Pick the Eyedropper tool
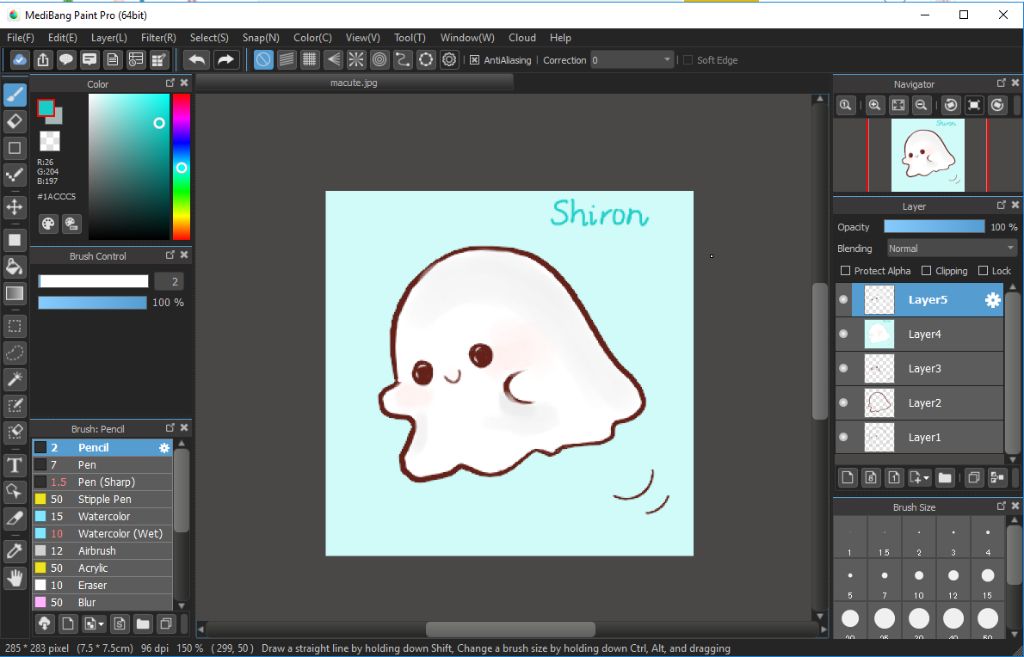This screenshot has height=657, width=1024. (x=15, y=551)
